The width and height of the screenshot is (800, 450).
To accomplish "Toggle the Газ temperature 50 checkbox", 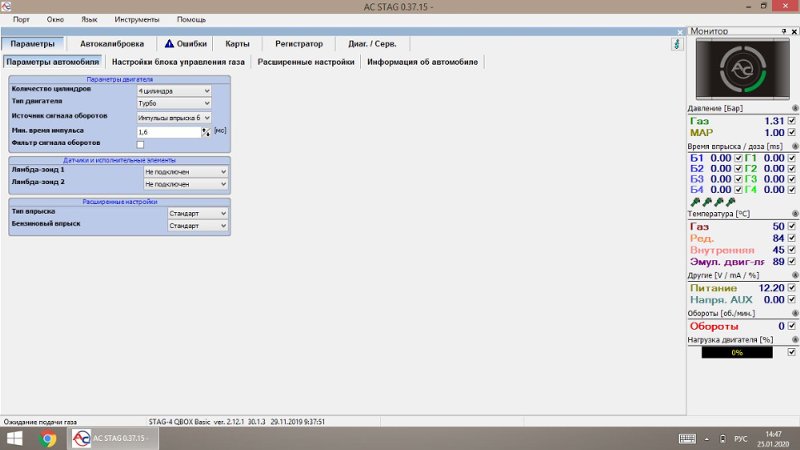I will 791,226.
